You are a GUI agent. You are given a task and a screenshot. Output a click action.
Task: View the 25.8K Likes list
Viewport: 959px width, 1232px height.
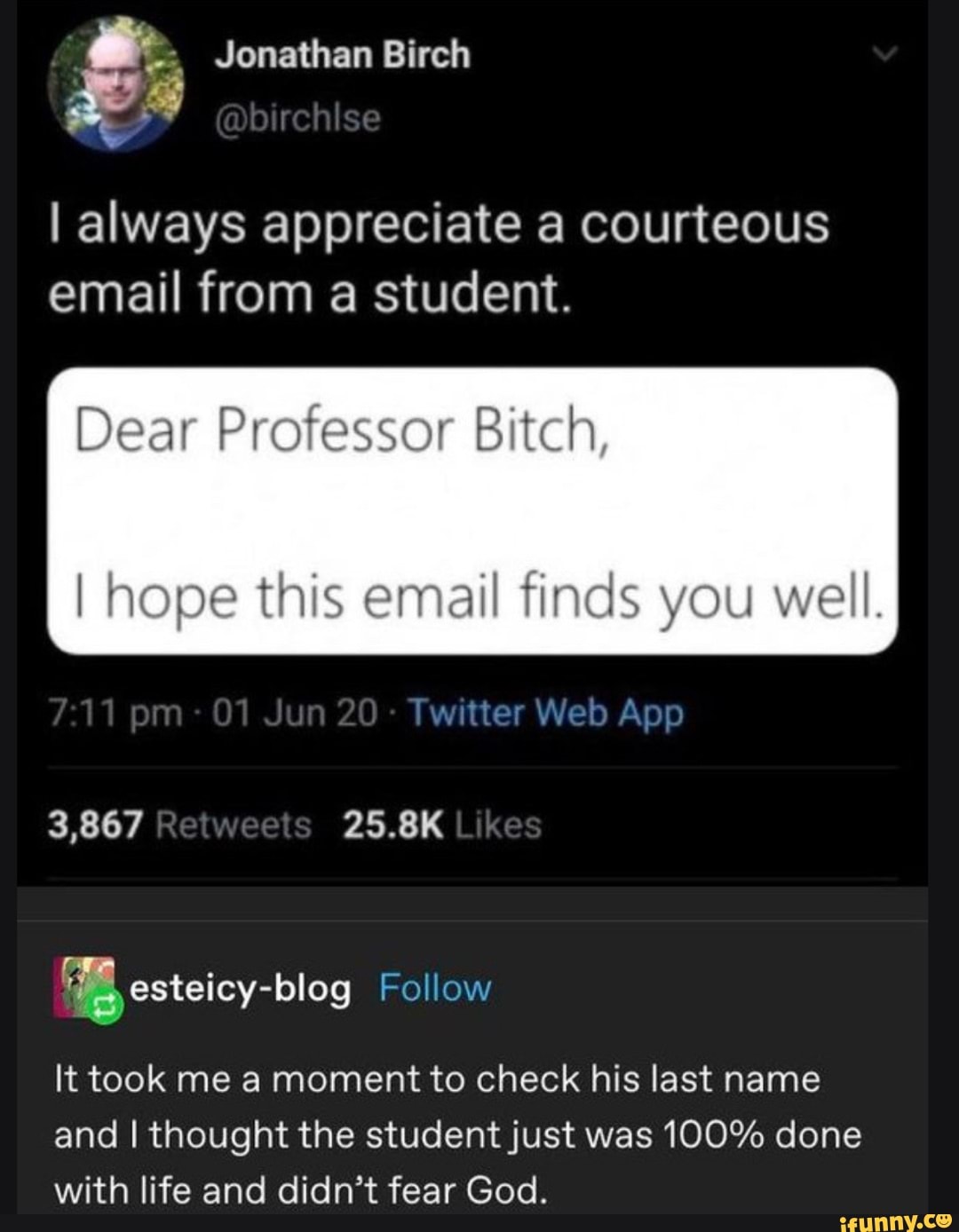pyautogui.click(x=441, y=825)
